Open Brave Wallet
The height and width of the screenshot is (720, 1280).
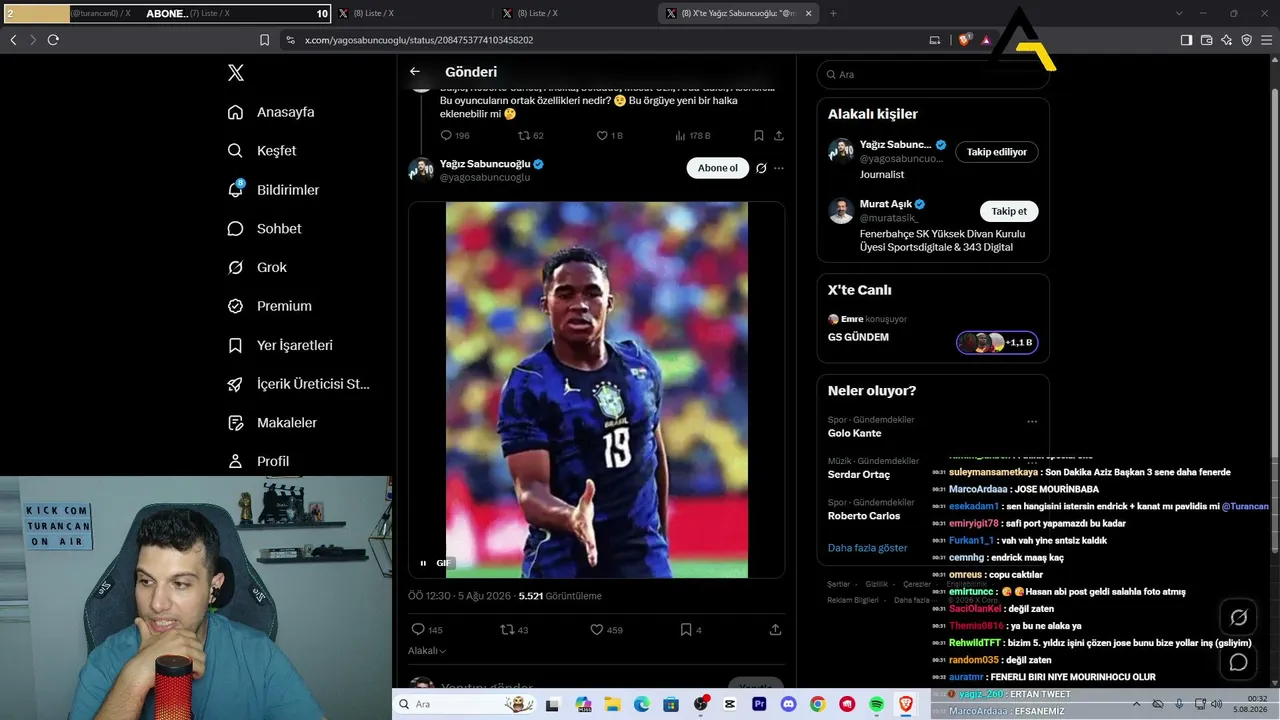(1207, 40)
